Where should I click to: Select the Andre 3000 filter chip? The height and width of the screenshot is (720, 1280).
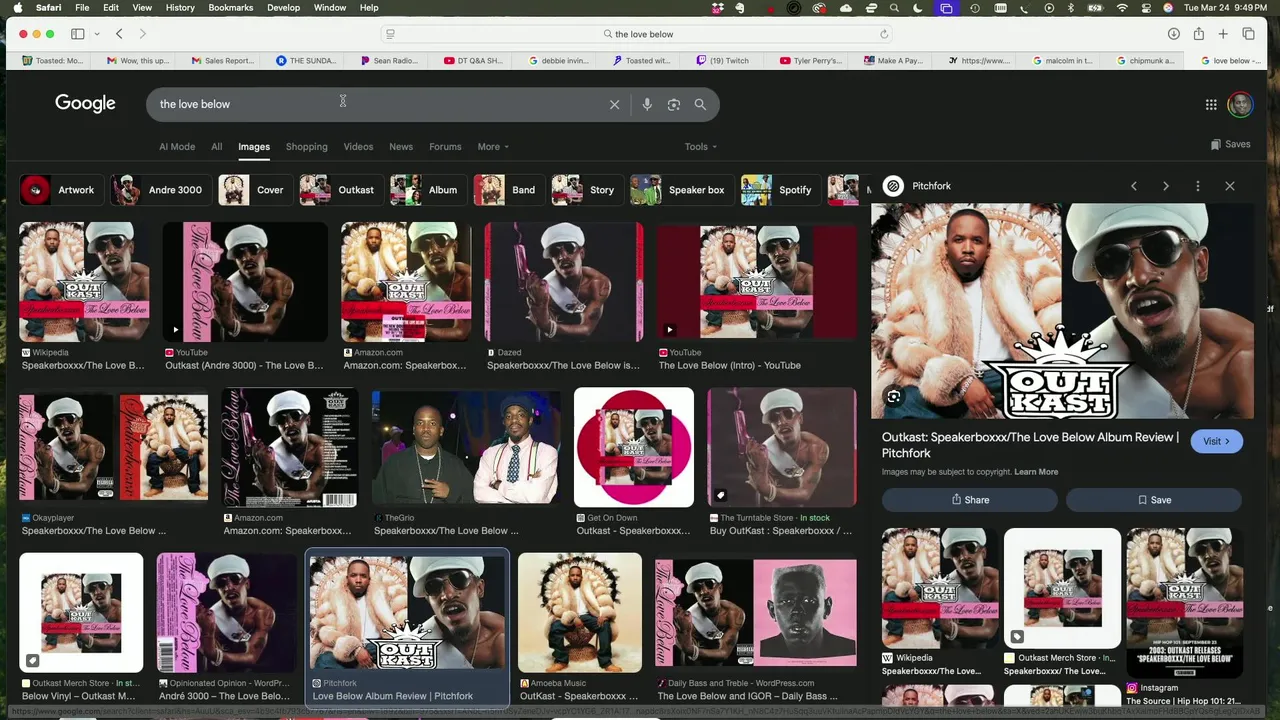[161, 190]
